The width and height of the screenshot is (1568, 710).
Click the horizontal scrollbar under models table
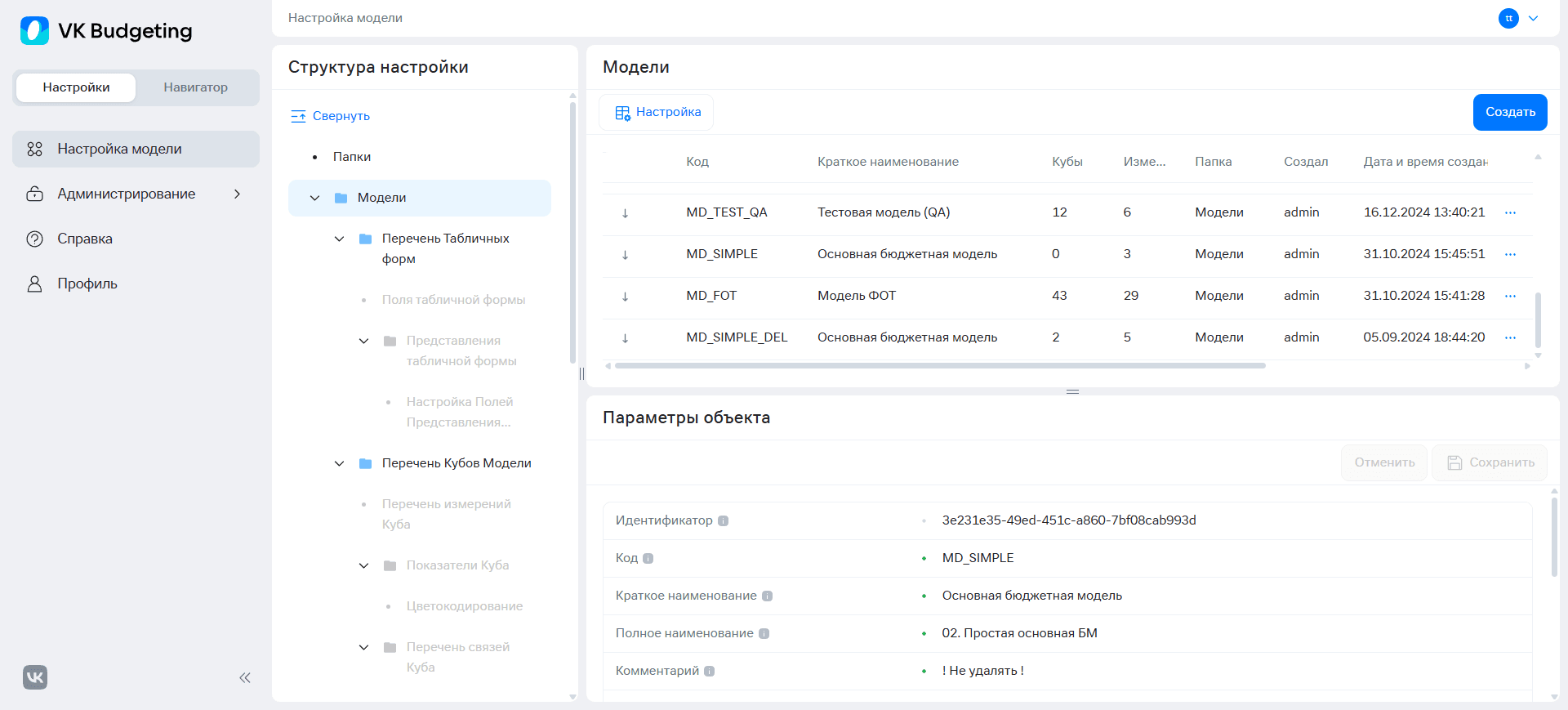coord(940,366)
